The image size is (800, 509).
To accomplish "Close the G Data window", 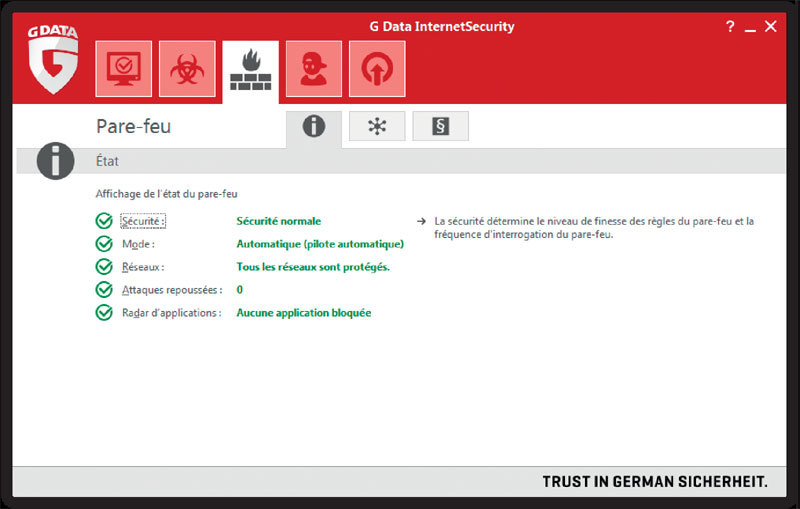I will (x=770, y=26).
